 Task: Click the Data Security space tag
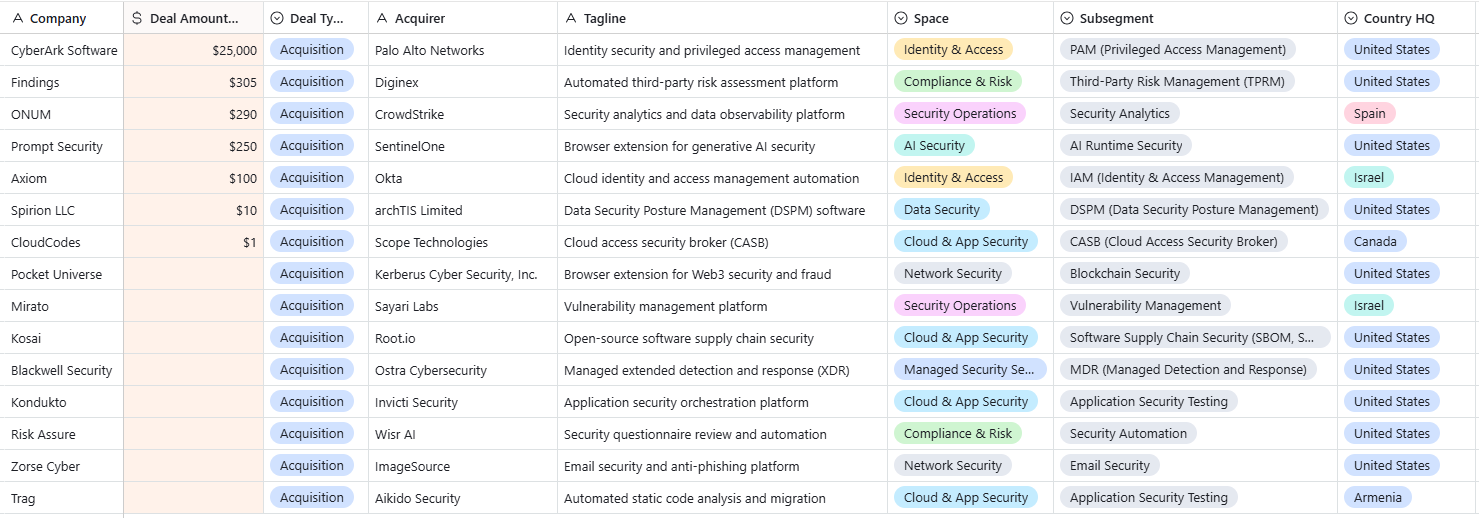(942, 210)
